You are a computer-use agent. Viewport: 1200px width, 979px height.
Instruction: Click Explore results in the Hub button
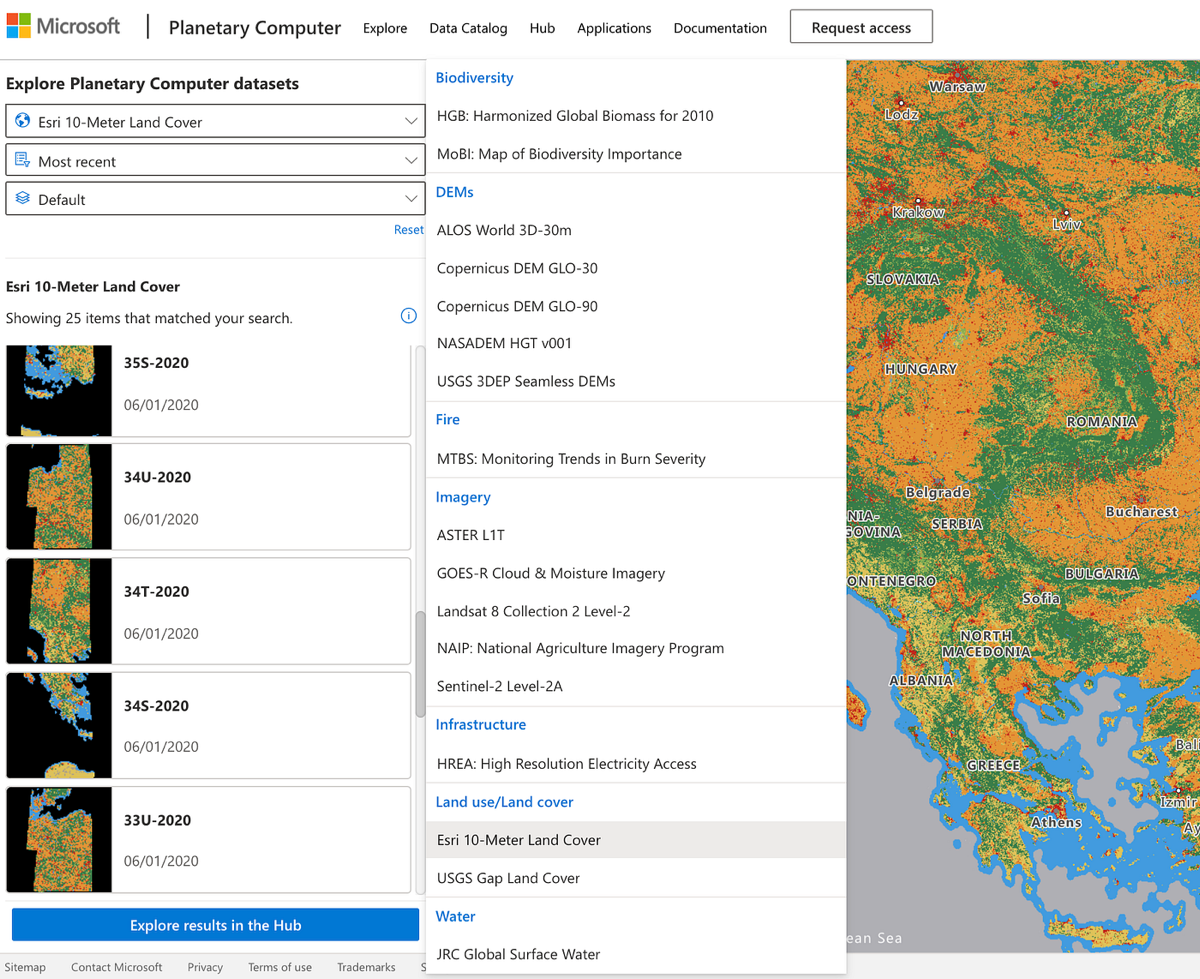click(x=215, y=924)
